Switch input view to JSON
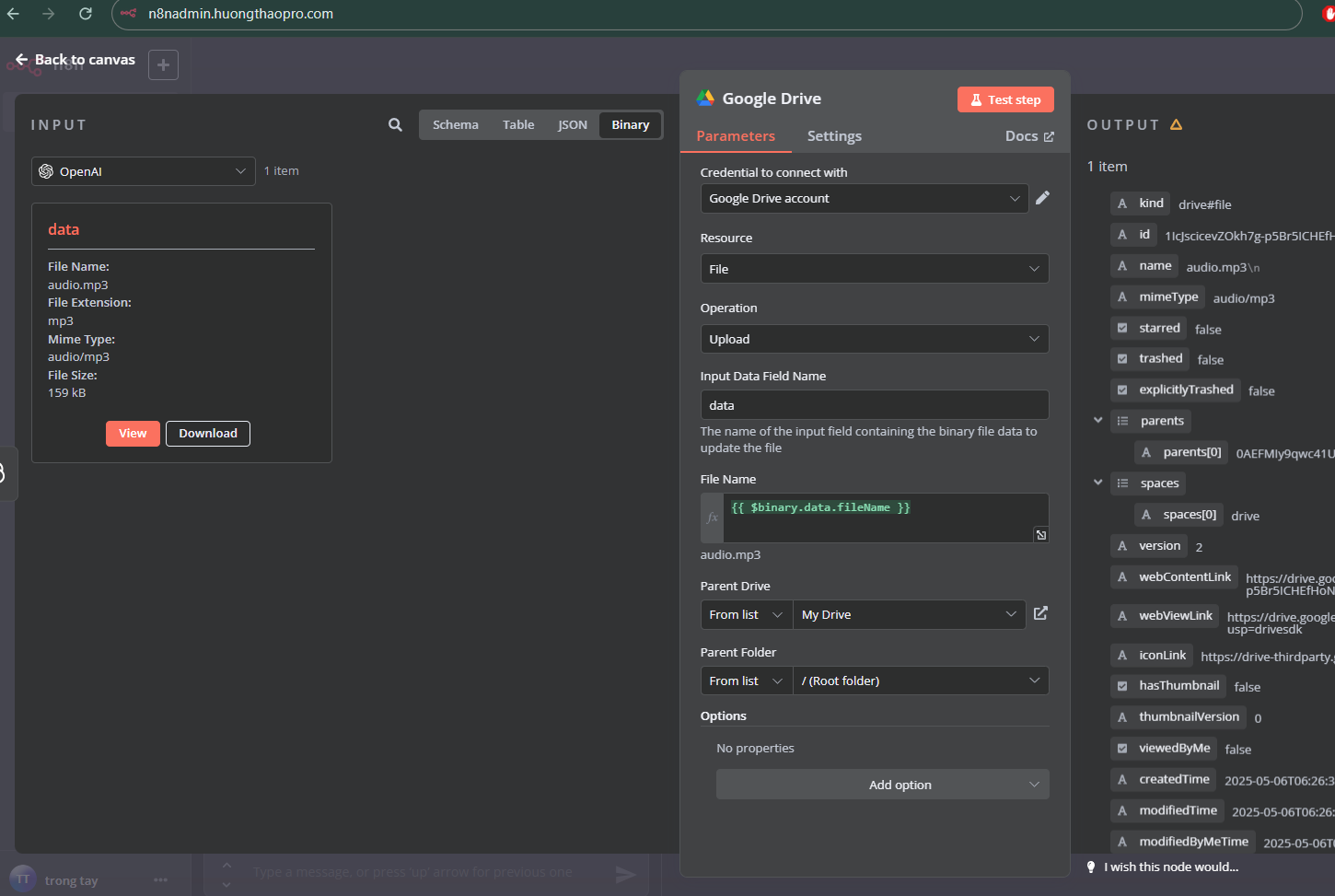Image resolution: width=1335 pixels, height=896 pixels. 573,124
